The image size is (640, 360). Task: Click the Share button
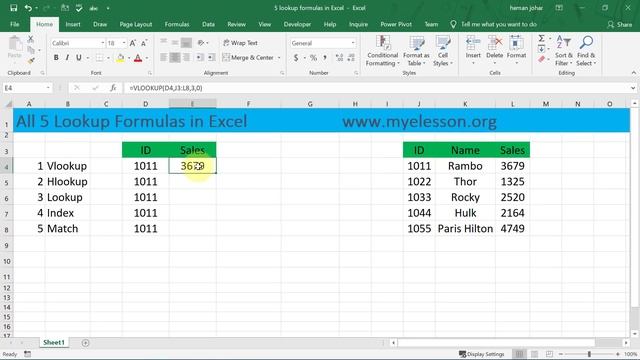point(620,24)
